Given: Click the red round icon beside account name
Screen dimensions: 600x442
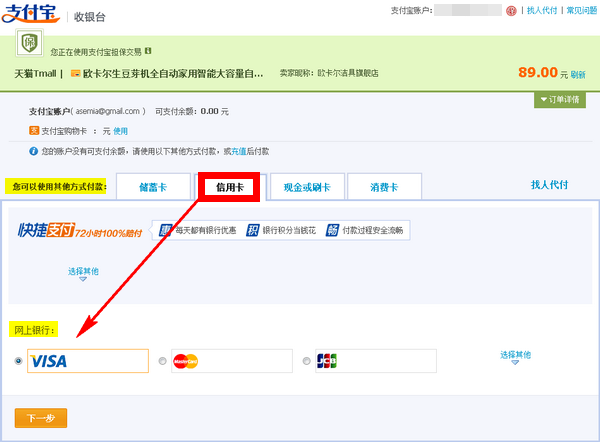Looking at the screenshot, I should (511, 11).
